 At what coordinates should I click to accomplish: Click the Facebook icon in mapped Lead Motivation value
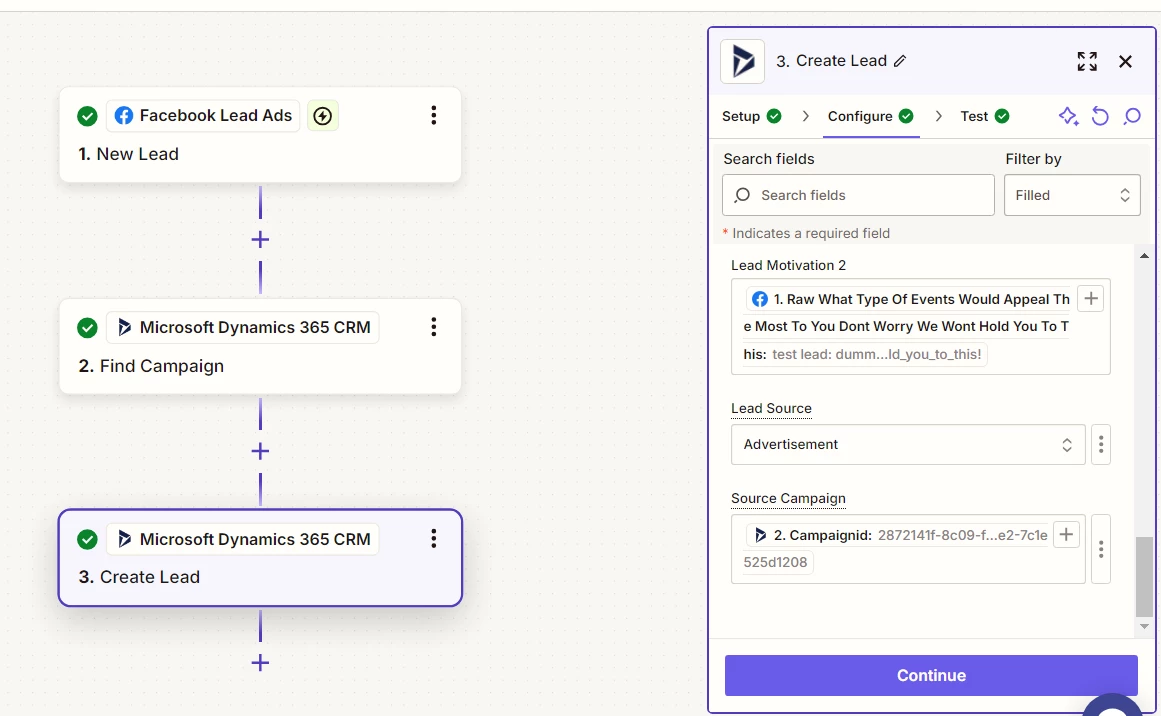(x=760, y=299)
